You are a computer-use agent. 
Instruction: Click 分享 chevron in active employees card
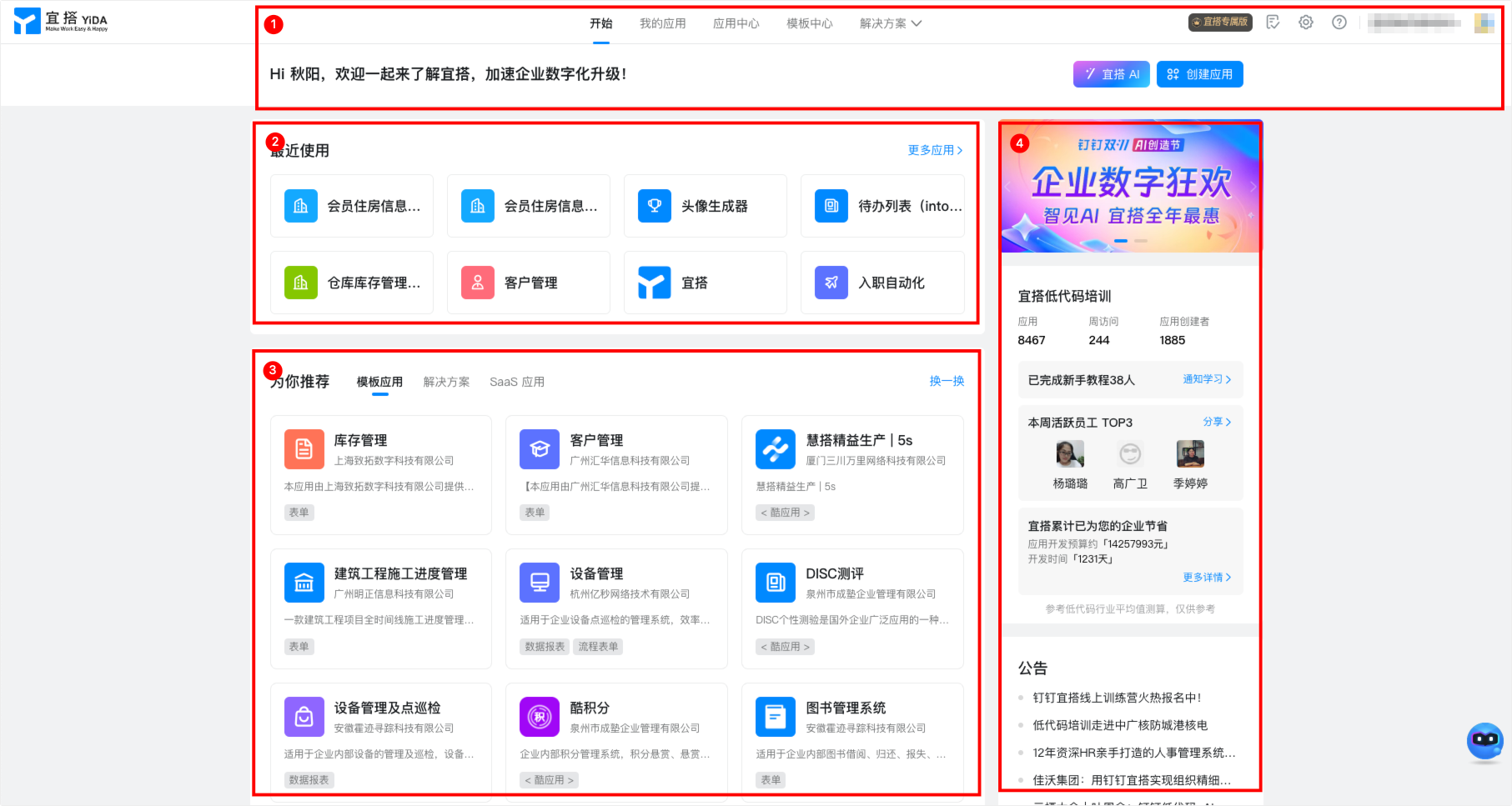pos(1217,422)
